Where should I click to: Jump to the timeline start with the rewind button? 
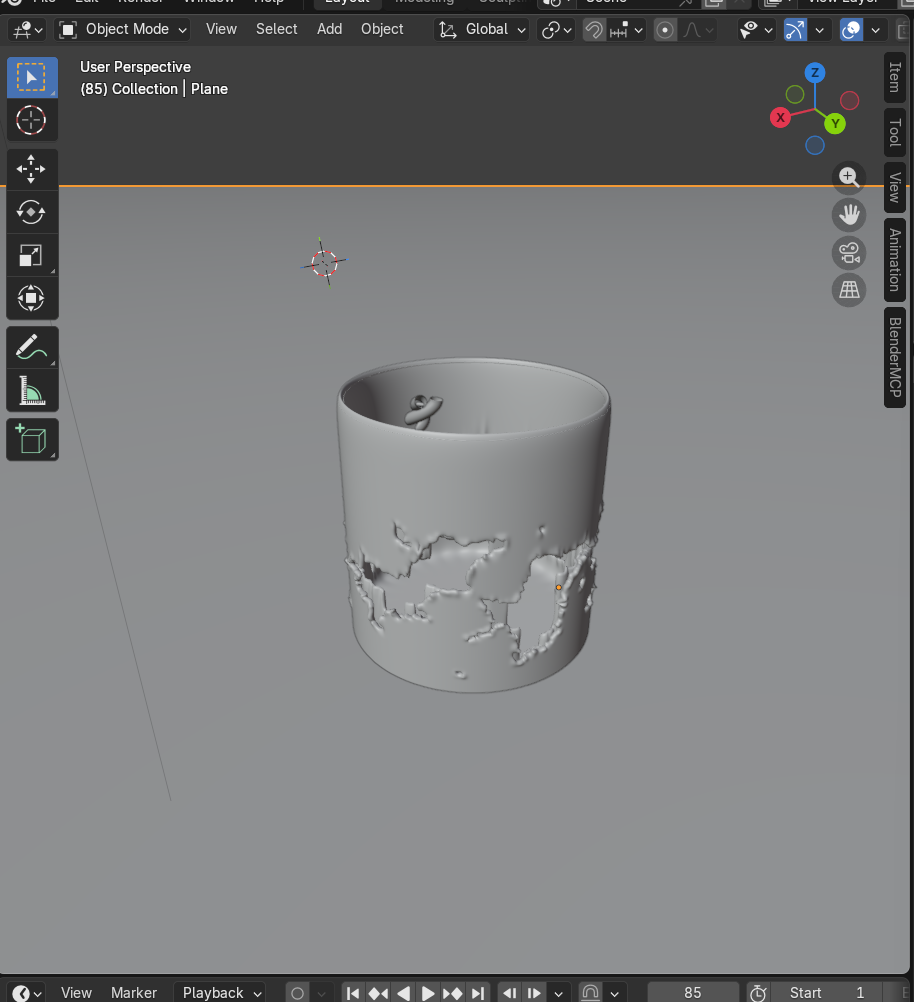click(x=352, y=992)
